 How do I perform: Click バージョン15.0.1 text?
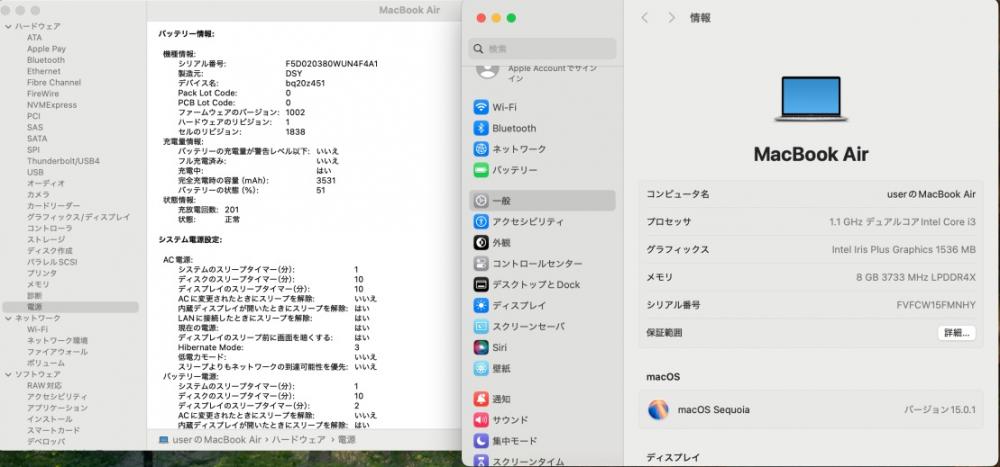(940, 410)
